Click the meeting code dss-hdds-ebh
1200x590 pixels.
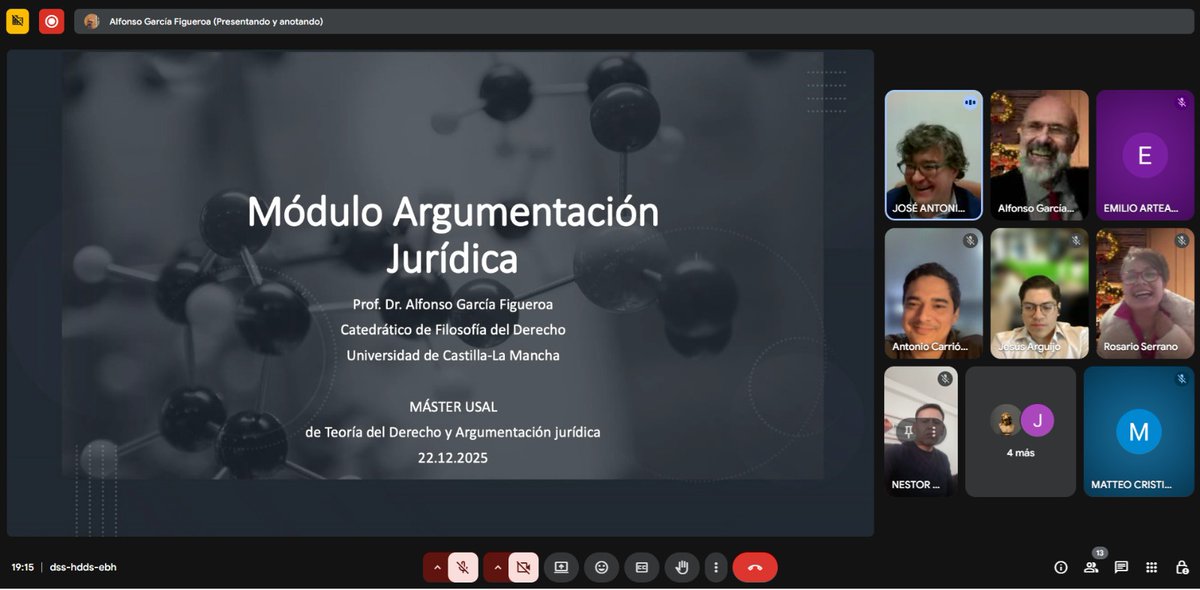coord(81,566)
